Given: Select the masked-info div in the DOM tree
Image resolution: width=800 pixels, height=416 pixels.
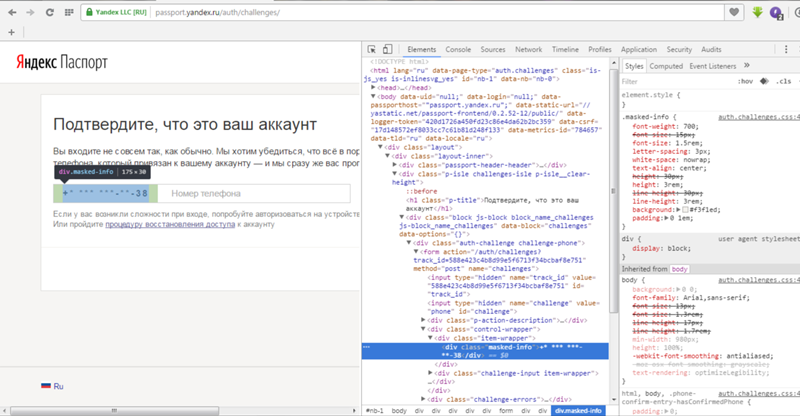Looking at the screenshot, I should (x=485, y=351).
